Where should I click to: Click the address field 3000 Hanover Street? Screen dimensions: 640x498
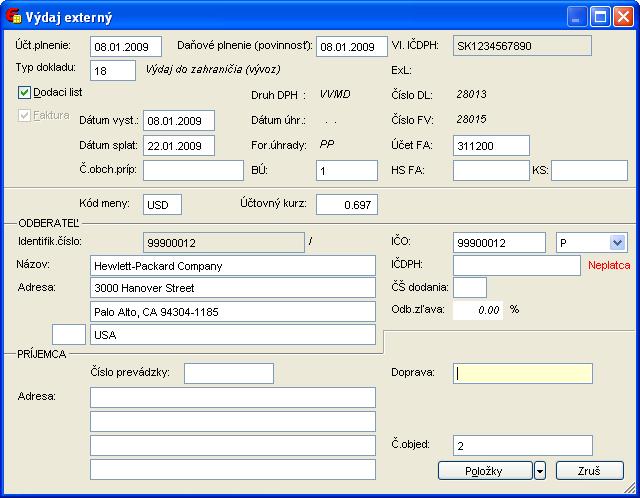pos(233,288)
